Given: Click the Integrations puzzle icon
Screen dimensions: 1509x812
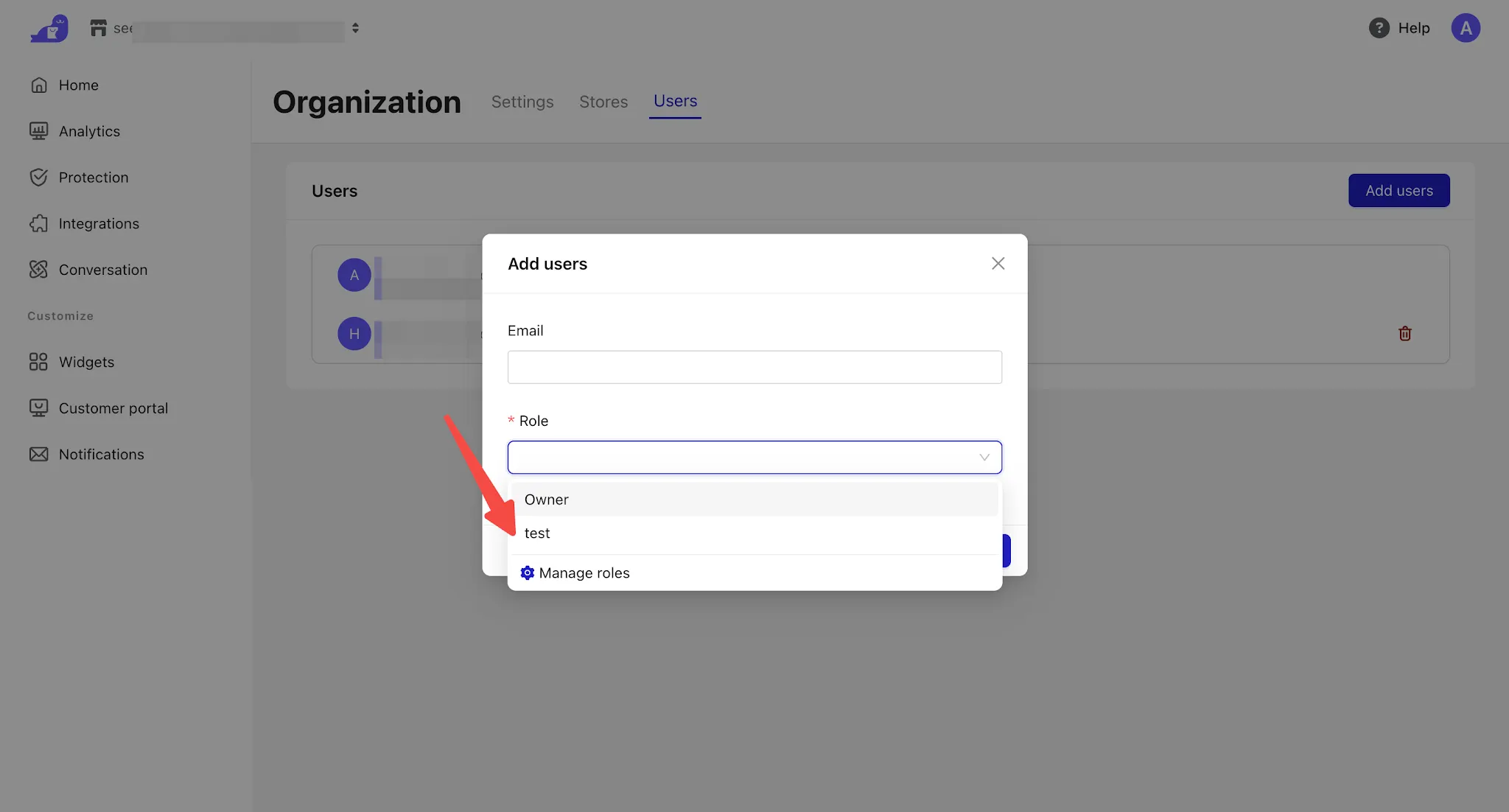Looking at the screenshot, I should tap(39, 223).
